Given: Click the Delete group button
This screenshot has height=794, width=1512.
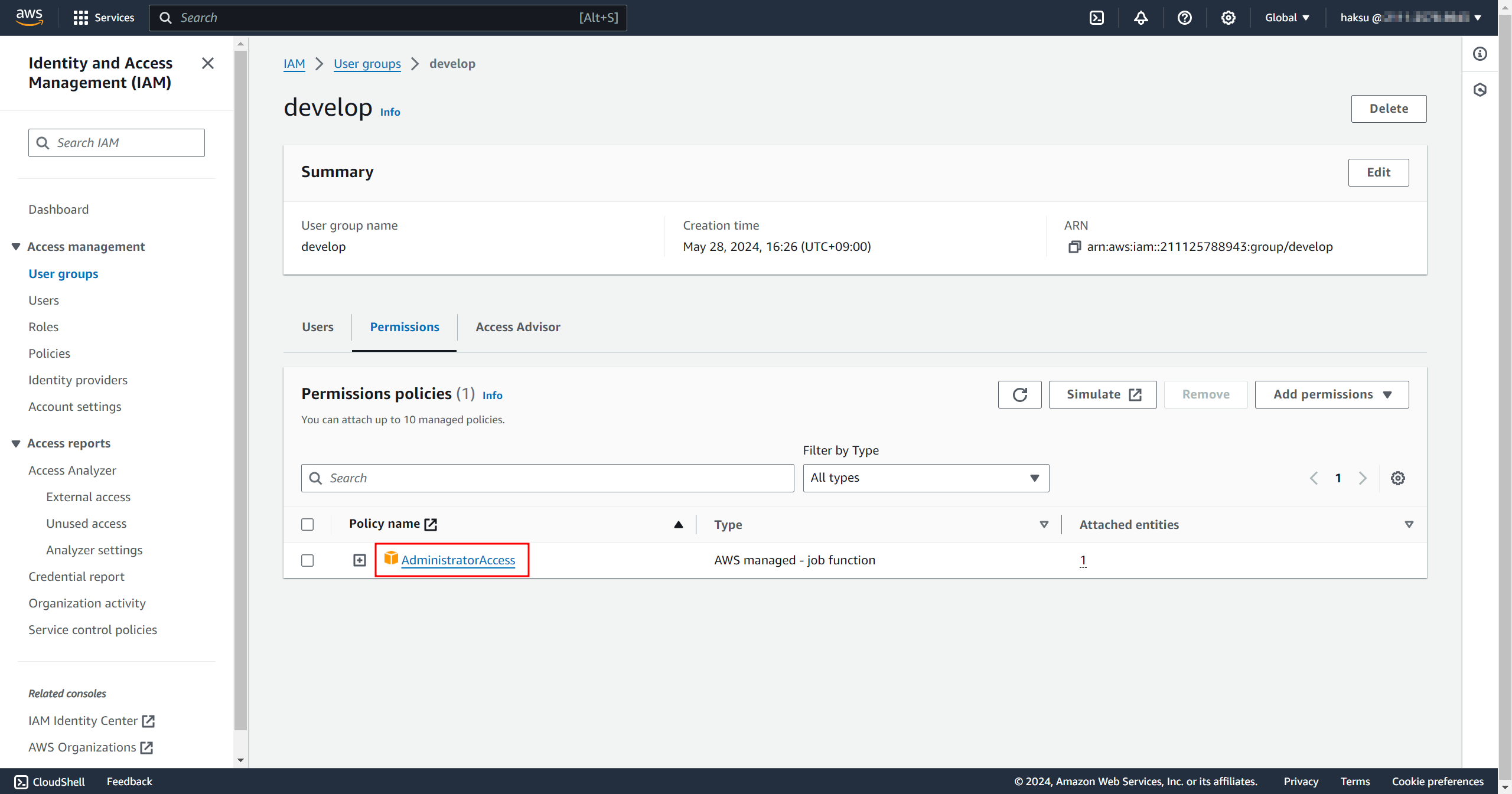Looking at the screenshot, I should [x=1388, y=109].
